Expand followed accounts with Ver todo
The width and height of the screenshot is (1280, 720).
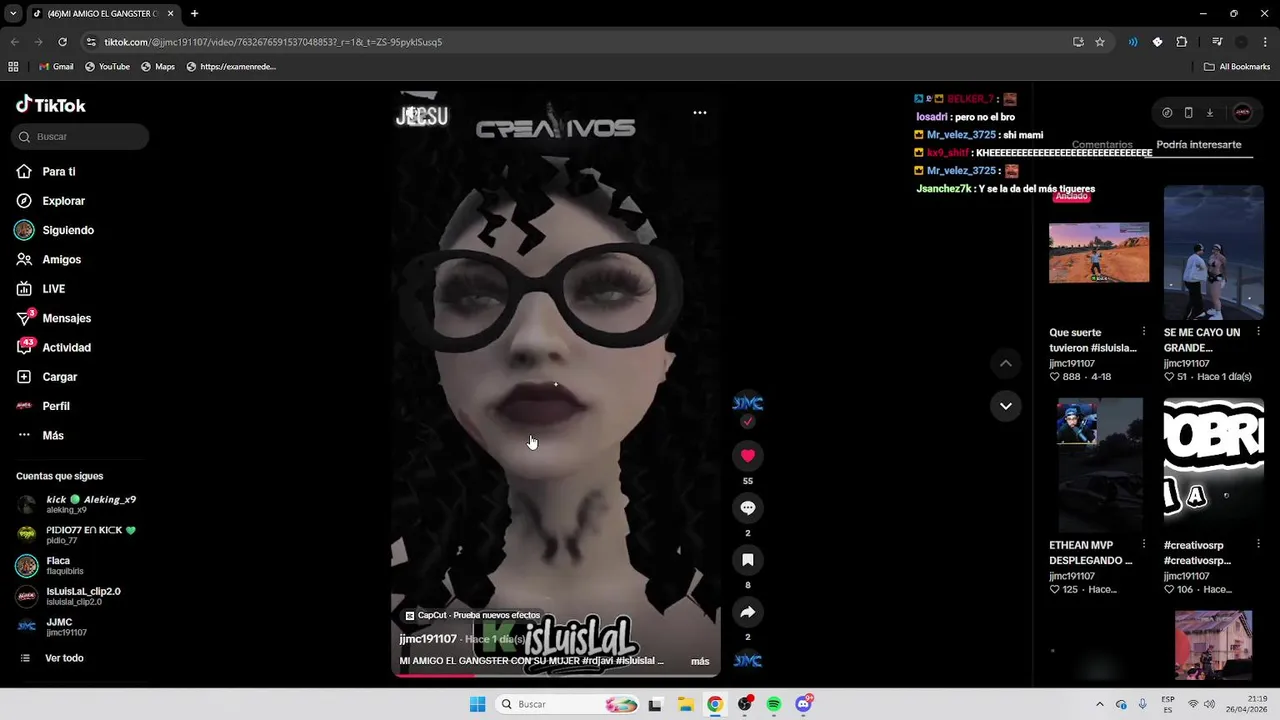52,658
